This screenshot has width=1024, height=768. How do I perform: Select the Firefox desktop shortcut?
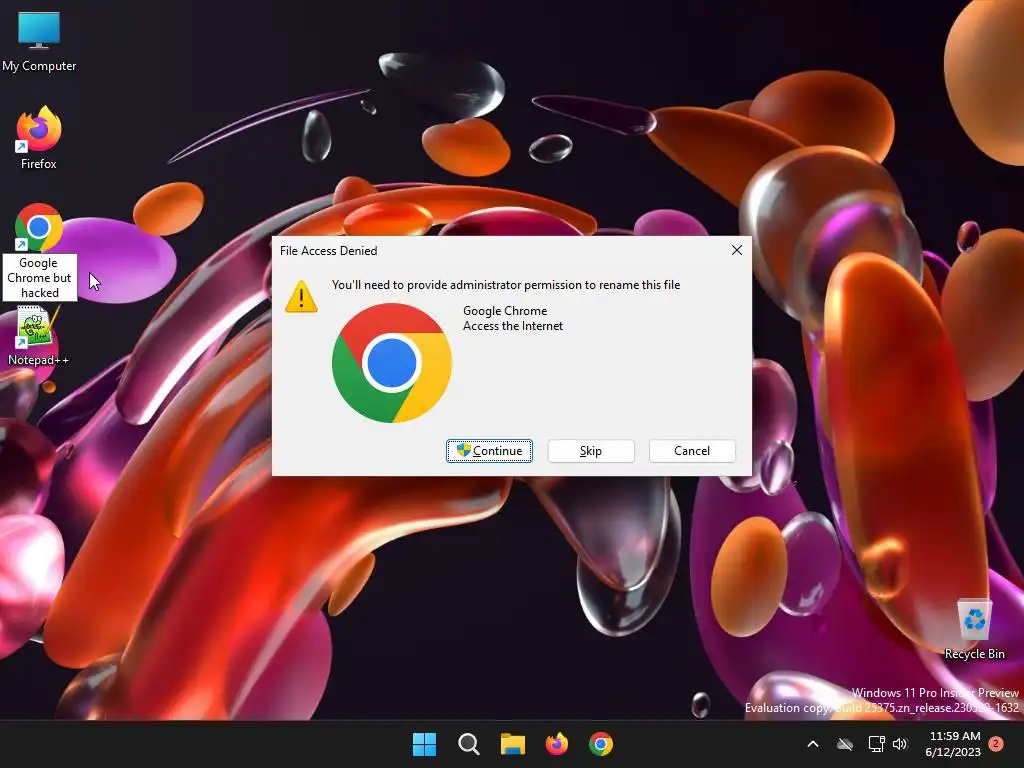(x=39, y=138)
